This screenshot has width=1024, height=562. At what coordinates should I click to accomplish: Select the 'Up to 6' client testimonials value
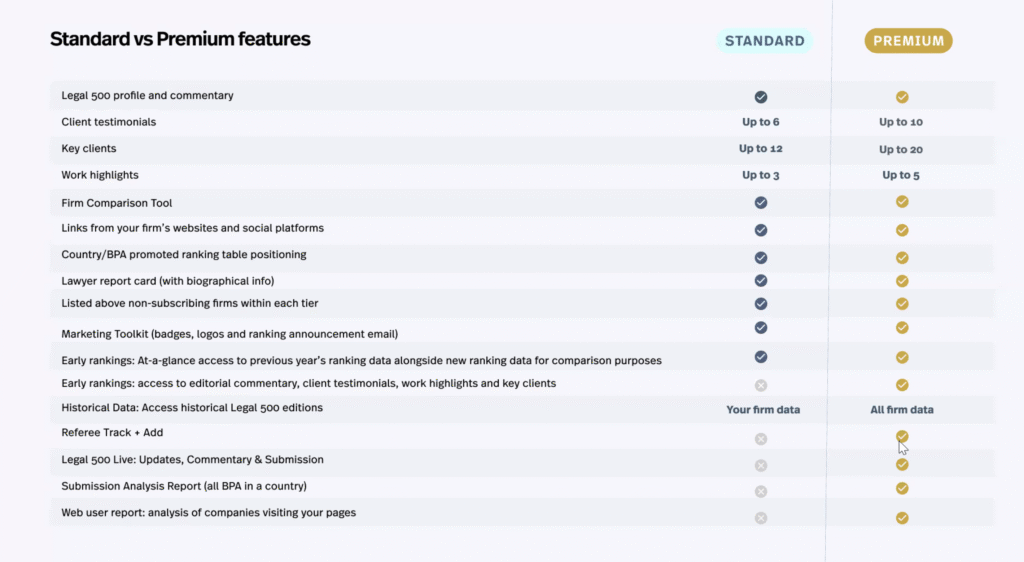coord(761,122)
